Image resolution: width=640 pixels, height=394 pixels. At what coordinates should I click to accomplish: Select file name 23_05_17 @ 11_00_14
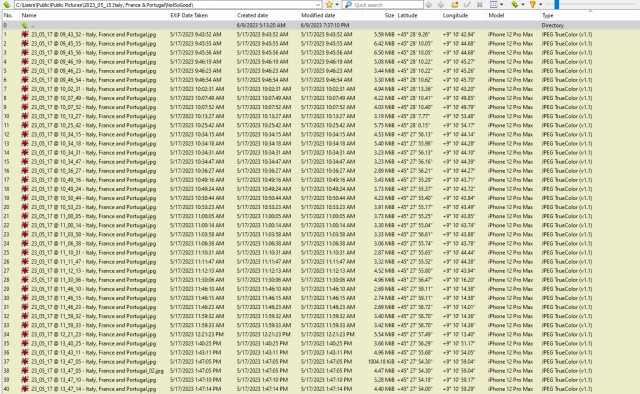coord(93,225)
